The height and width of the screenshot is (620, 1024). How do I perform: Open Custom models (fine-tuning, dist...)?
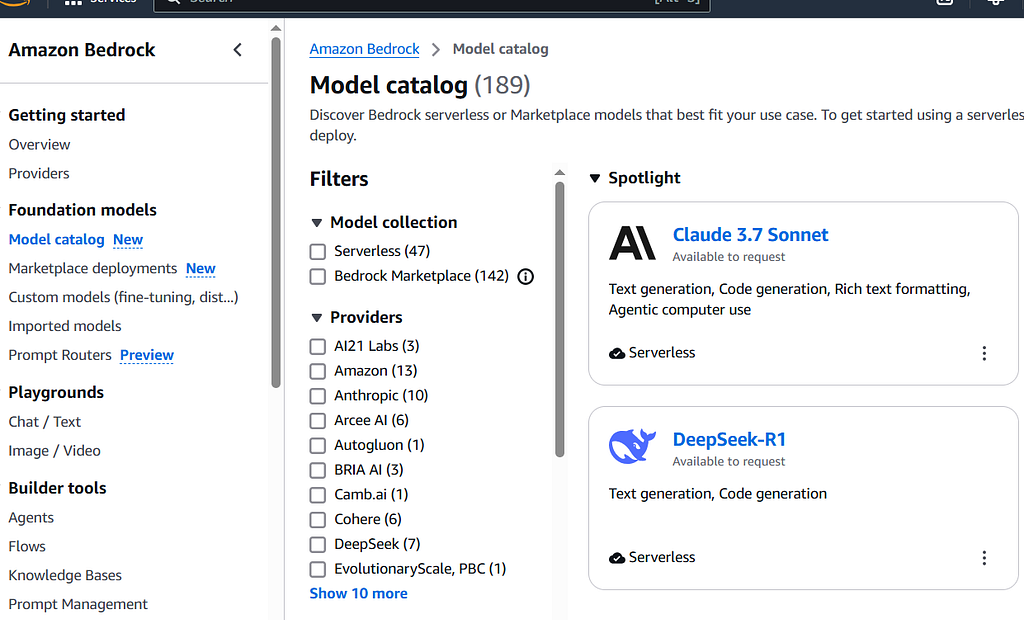(x=123, y=297)
